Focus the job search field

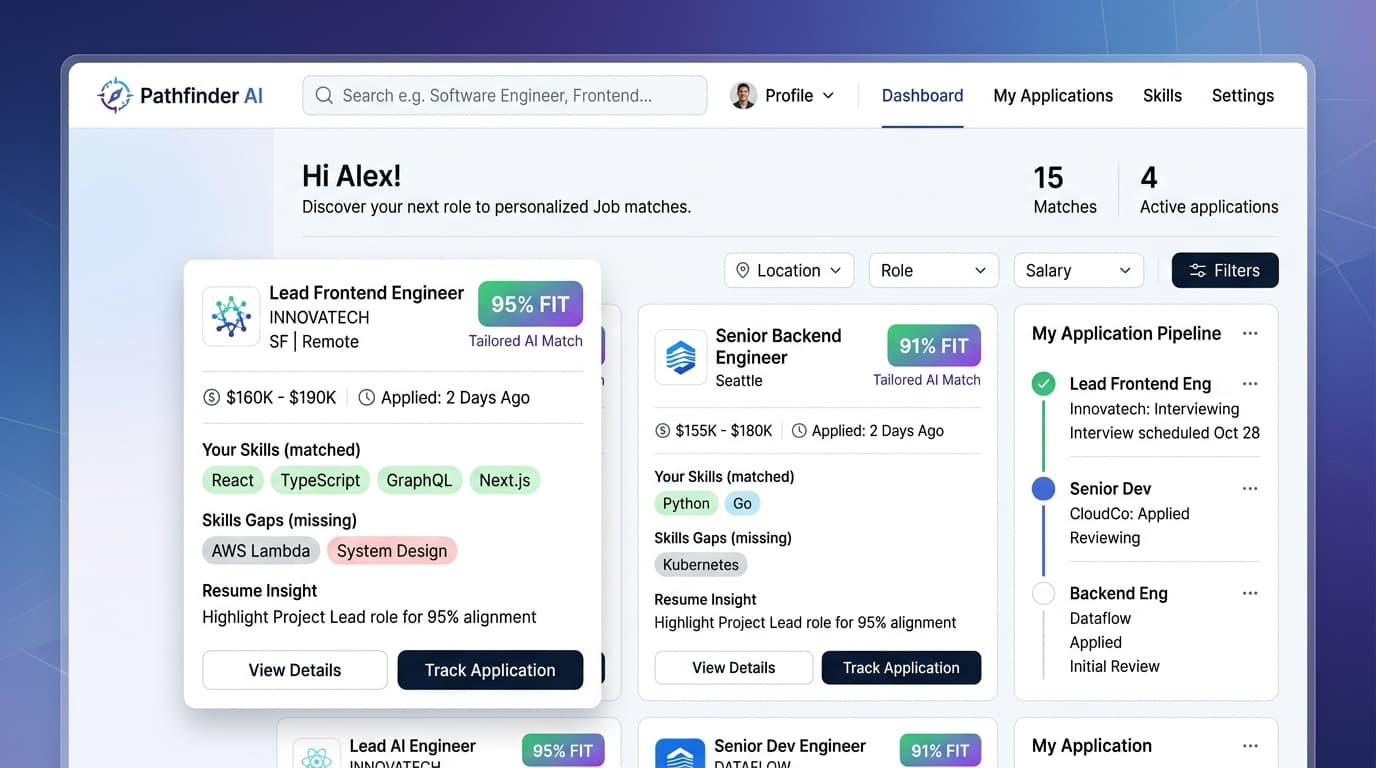point(505,96)
